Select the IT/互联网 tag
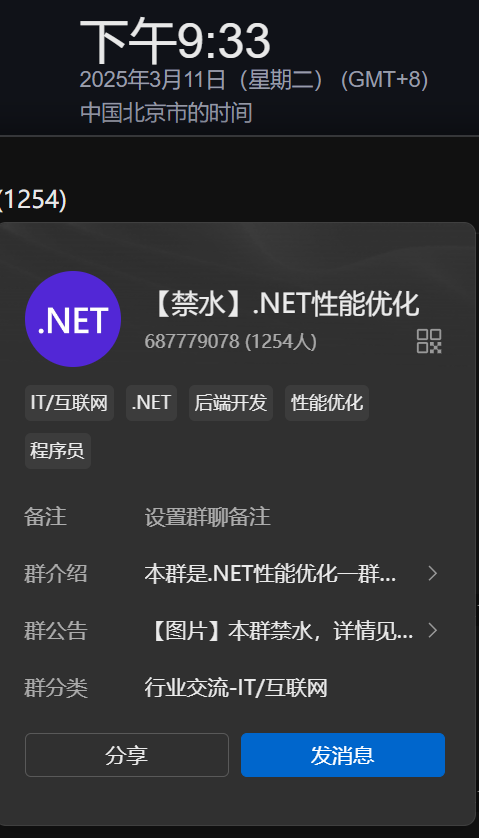Viewport: 479px width, 838px height. coord(69,403)
